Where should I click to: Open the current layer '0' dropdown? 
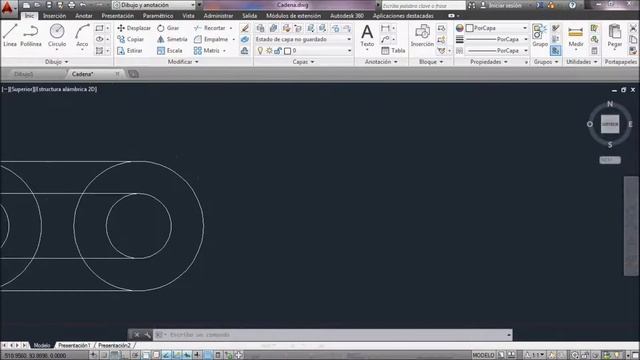(x=303, y=51)
